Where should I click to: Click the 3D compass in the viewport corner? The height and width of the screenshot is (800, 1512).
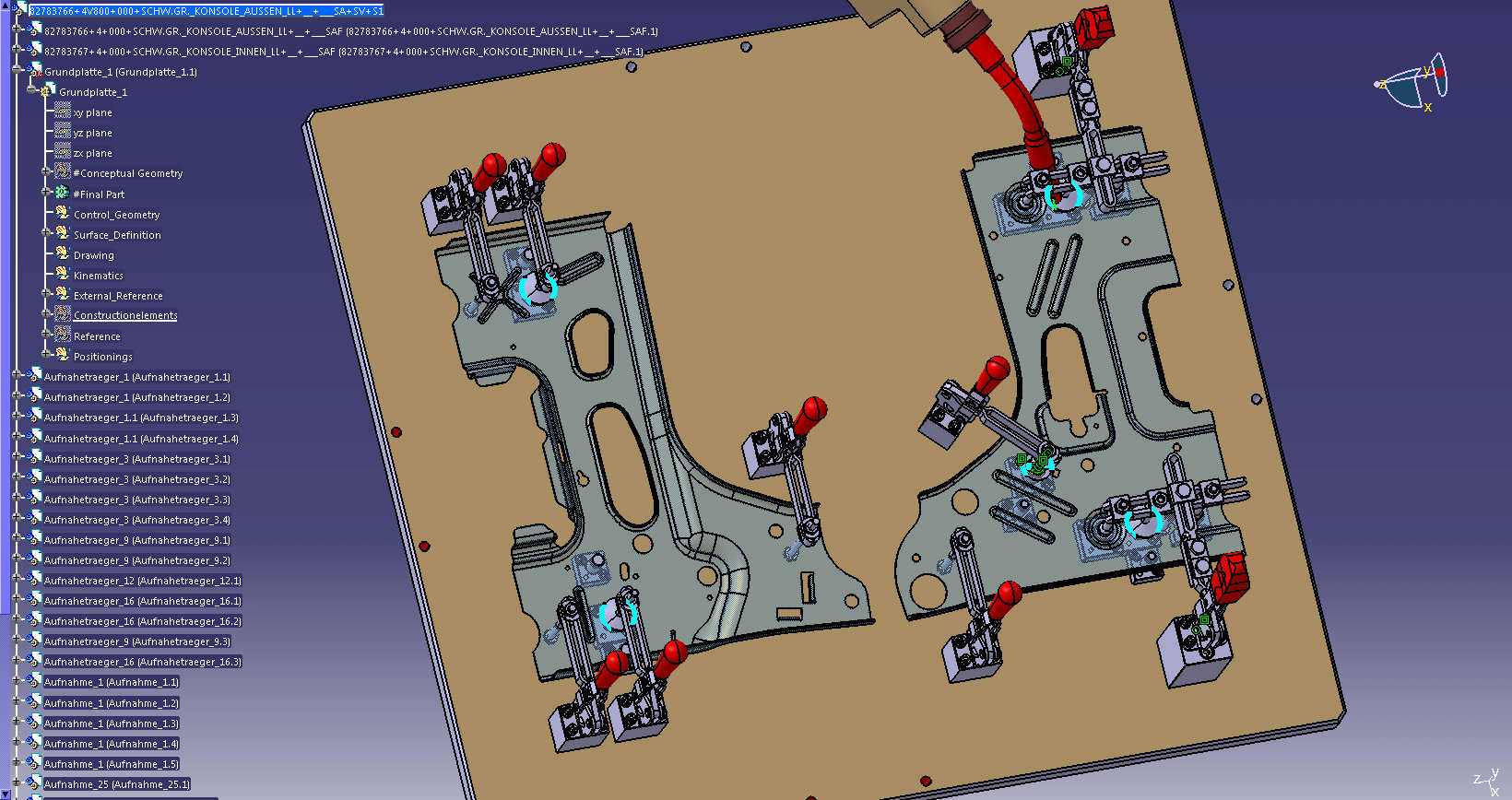click(1412, 82)
